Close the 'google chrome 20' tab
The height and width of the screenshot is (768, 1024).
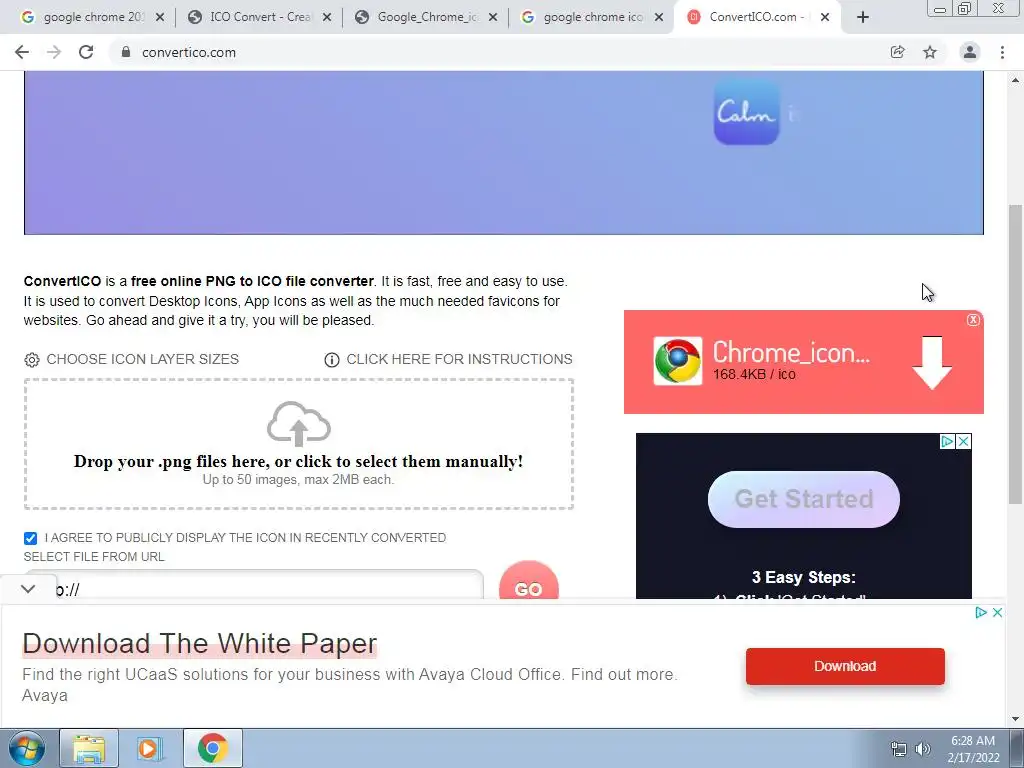point(160,18)
